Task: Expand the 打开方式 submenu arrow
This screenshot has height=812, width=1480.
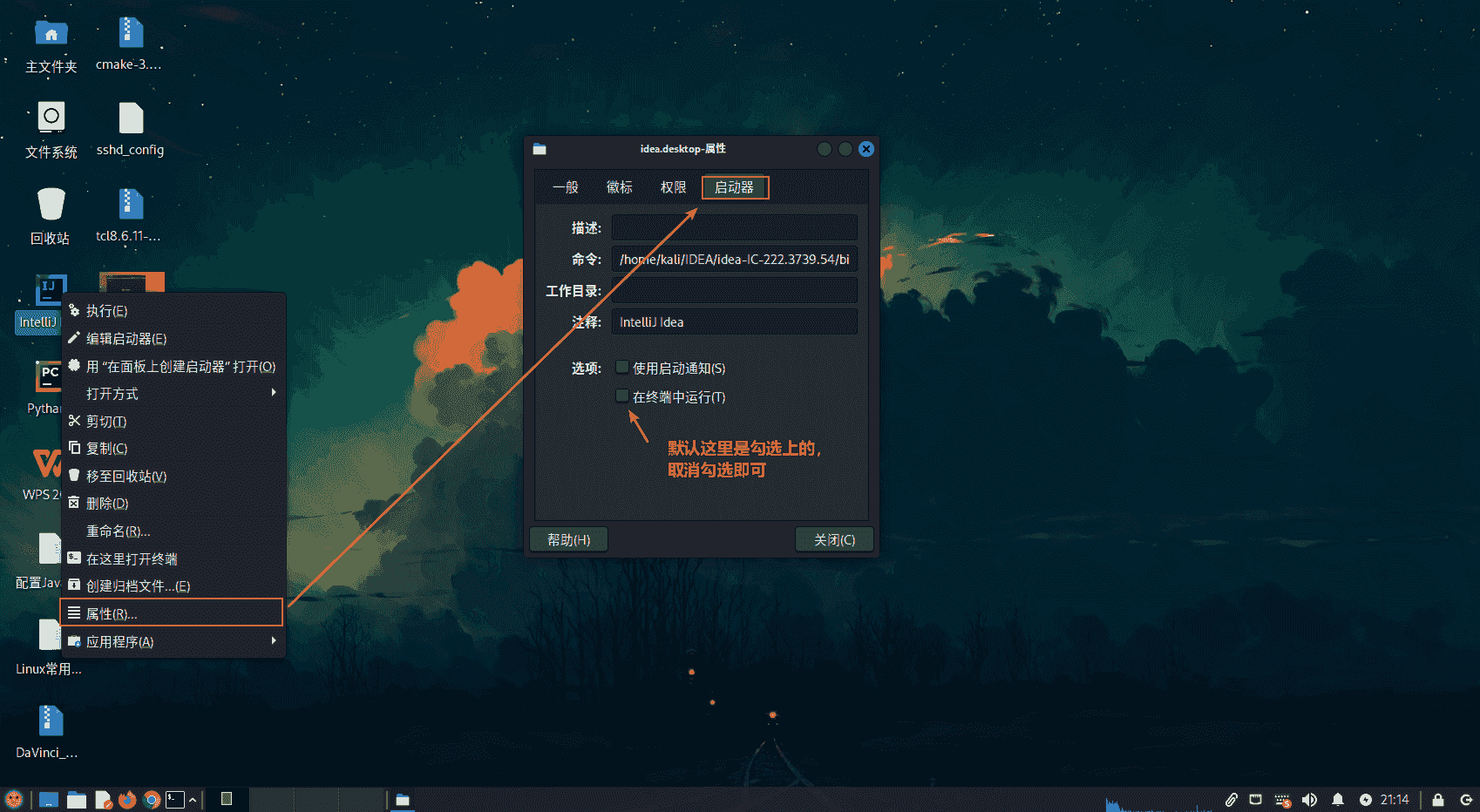Action: click(274, 393)
